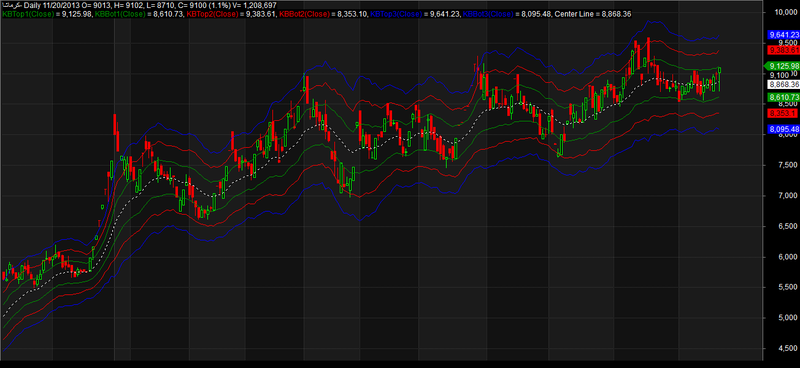Click the 9,100 last price label

tap(779, 75)
